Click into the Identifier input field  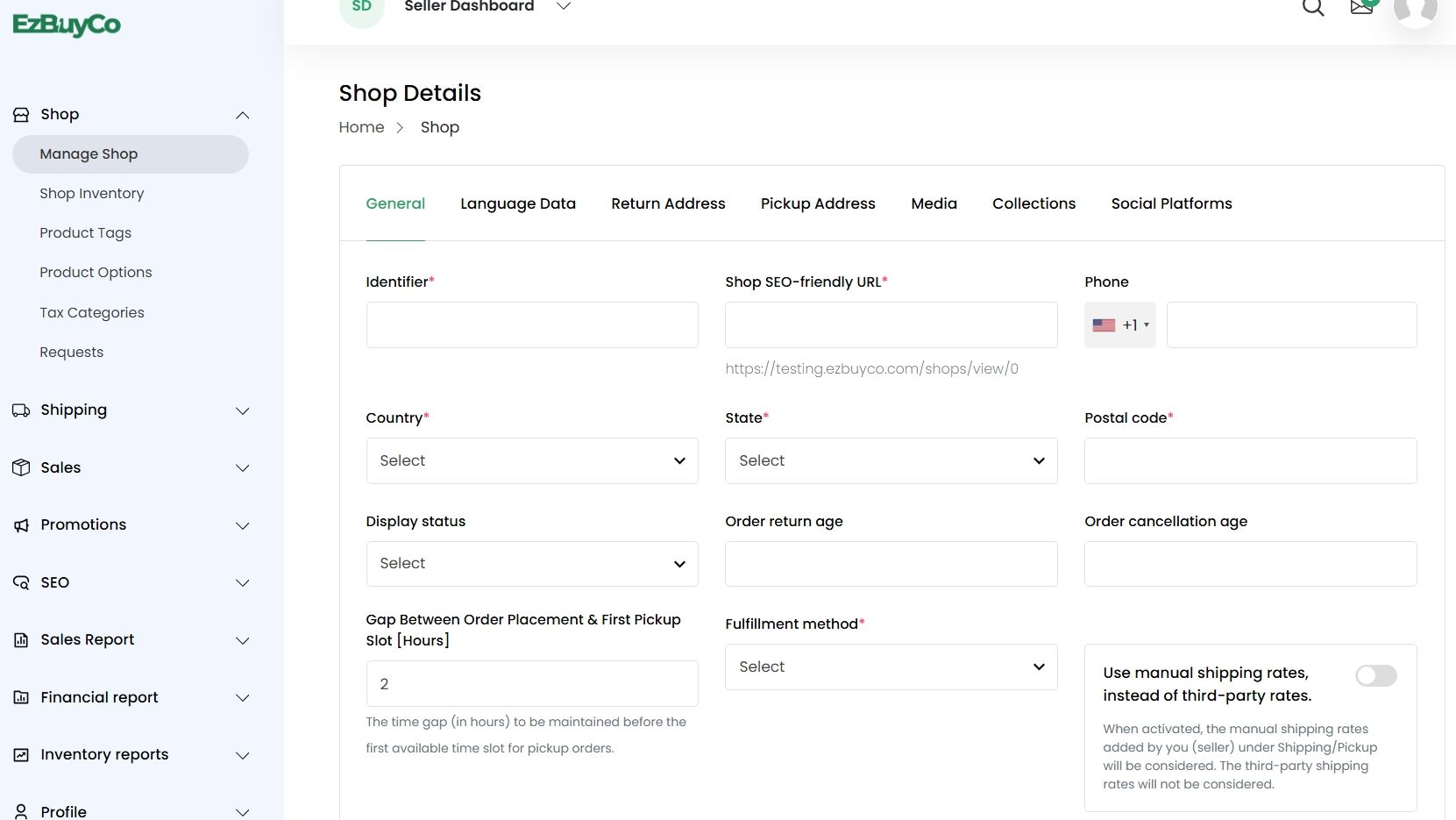pos(532,325)
